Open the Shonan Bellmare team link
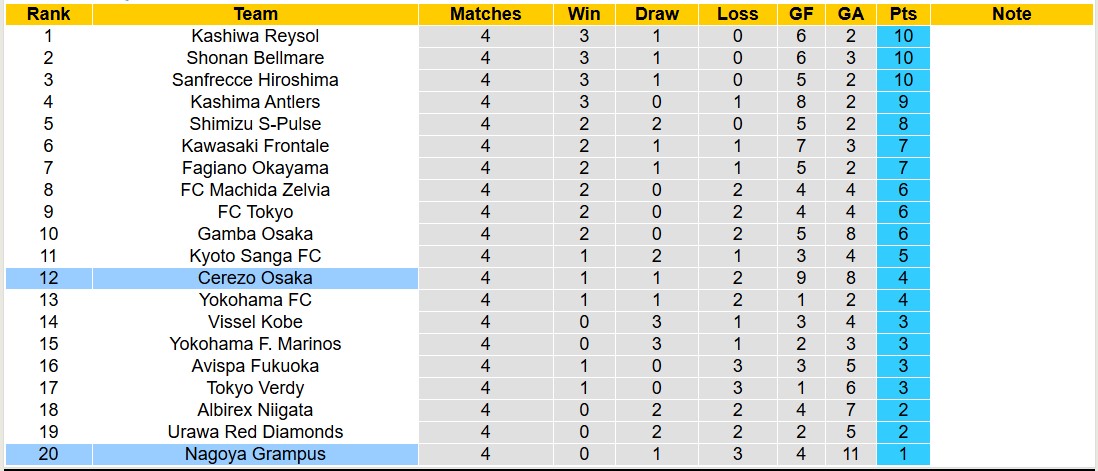This screenshot has height=471, width=1098. [x=255, y=58]
